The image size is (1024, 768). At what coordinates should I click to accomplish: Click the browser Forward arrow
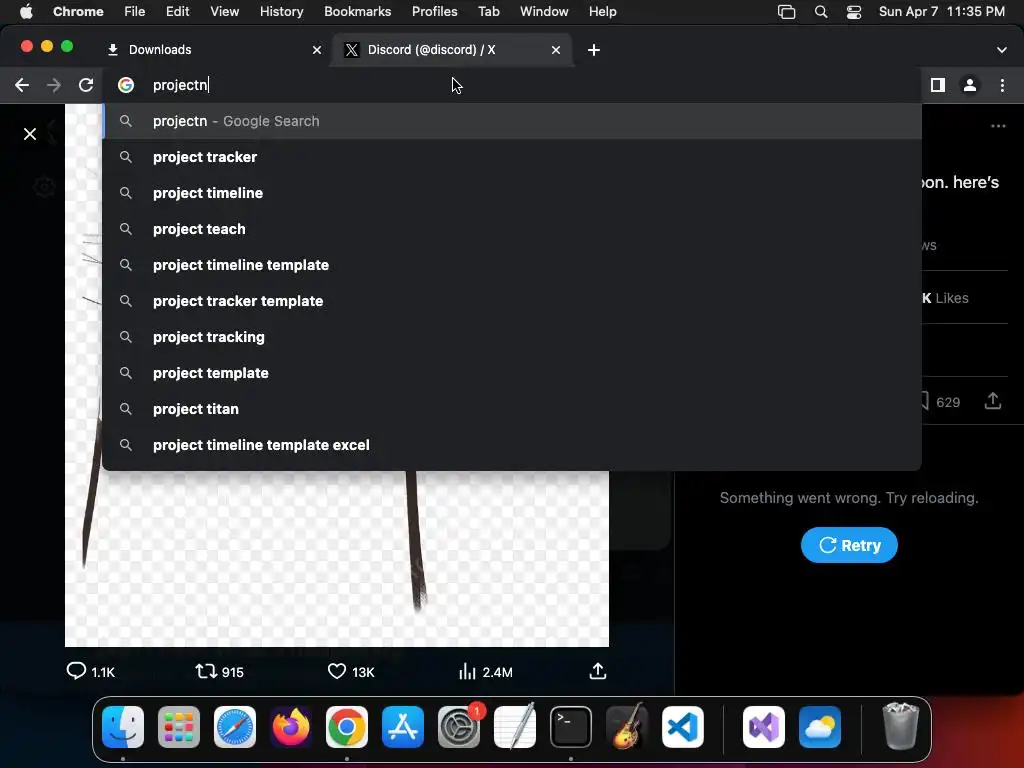[x=54, y=85]
